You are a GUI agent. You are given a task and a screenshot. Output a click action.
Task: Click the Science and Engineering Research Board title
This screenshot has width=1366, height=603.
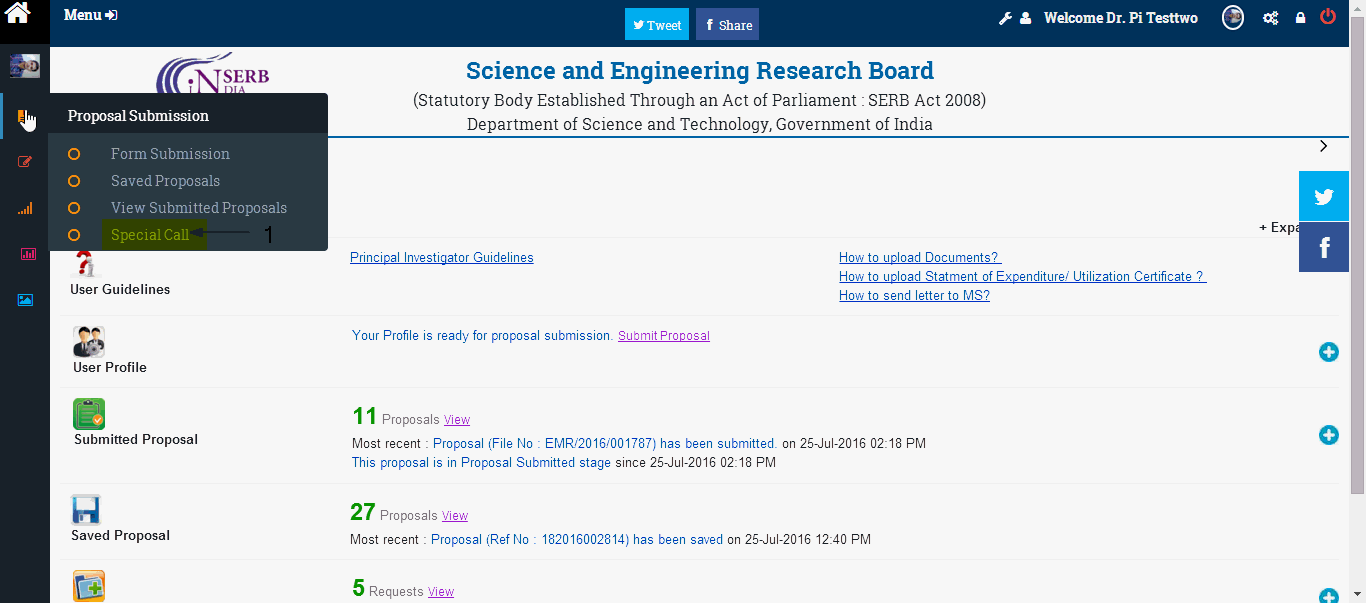coord(700,71)
